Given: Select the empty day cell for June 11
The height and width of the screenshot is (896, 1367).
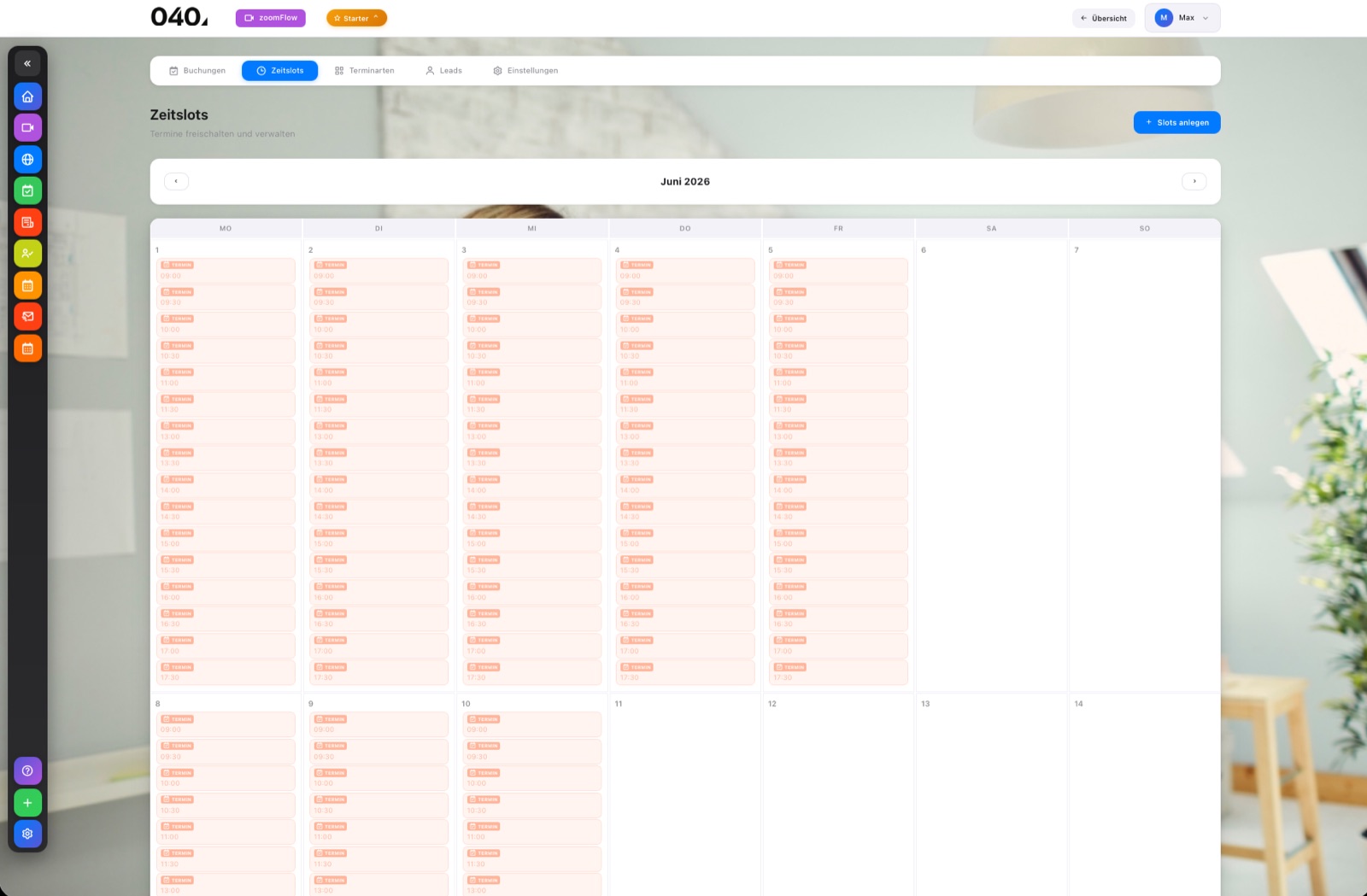Looking at the screenshot, I should click(x=685, y=796).
